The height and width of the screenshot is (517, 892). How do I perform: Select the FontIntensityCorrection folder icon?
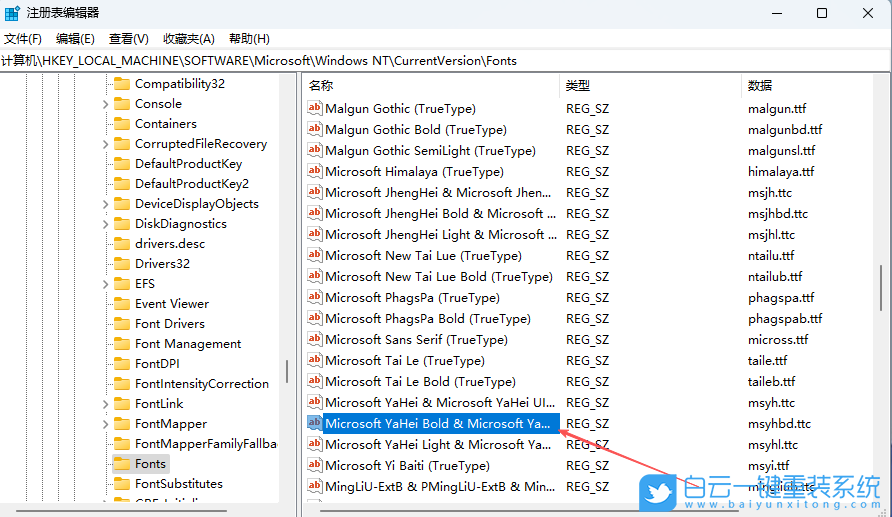pos(122,384)
